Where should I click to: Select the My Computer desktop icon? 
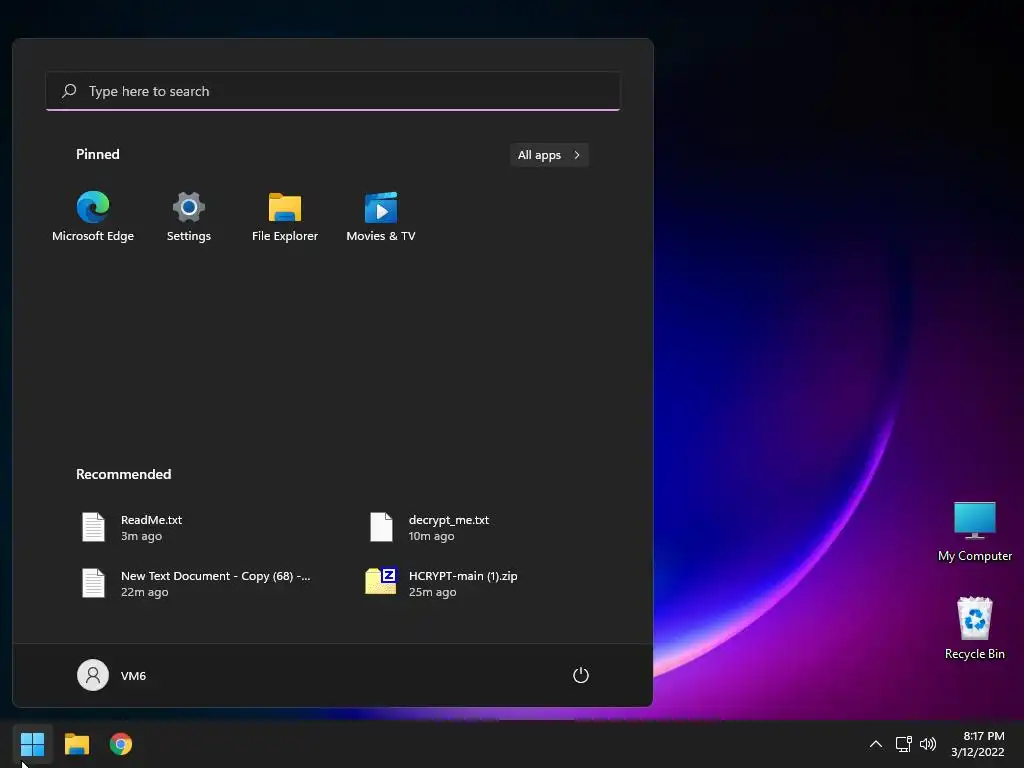coord(974,532)
